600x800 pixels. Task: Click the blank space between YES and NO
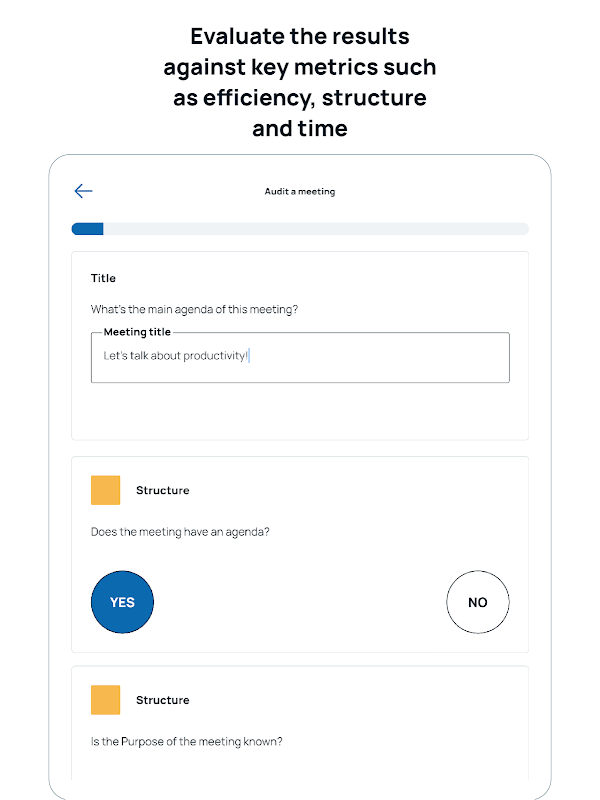[x=300, y=602]
